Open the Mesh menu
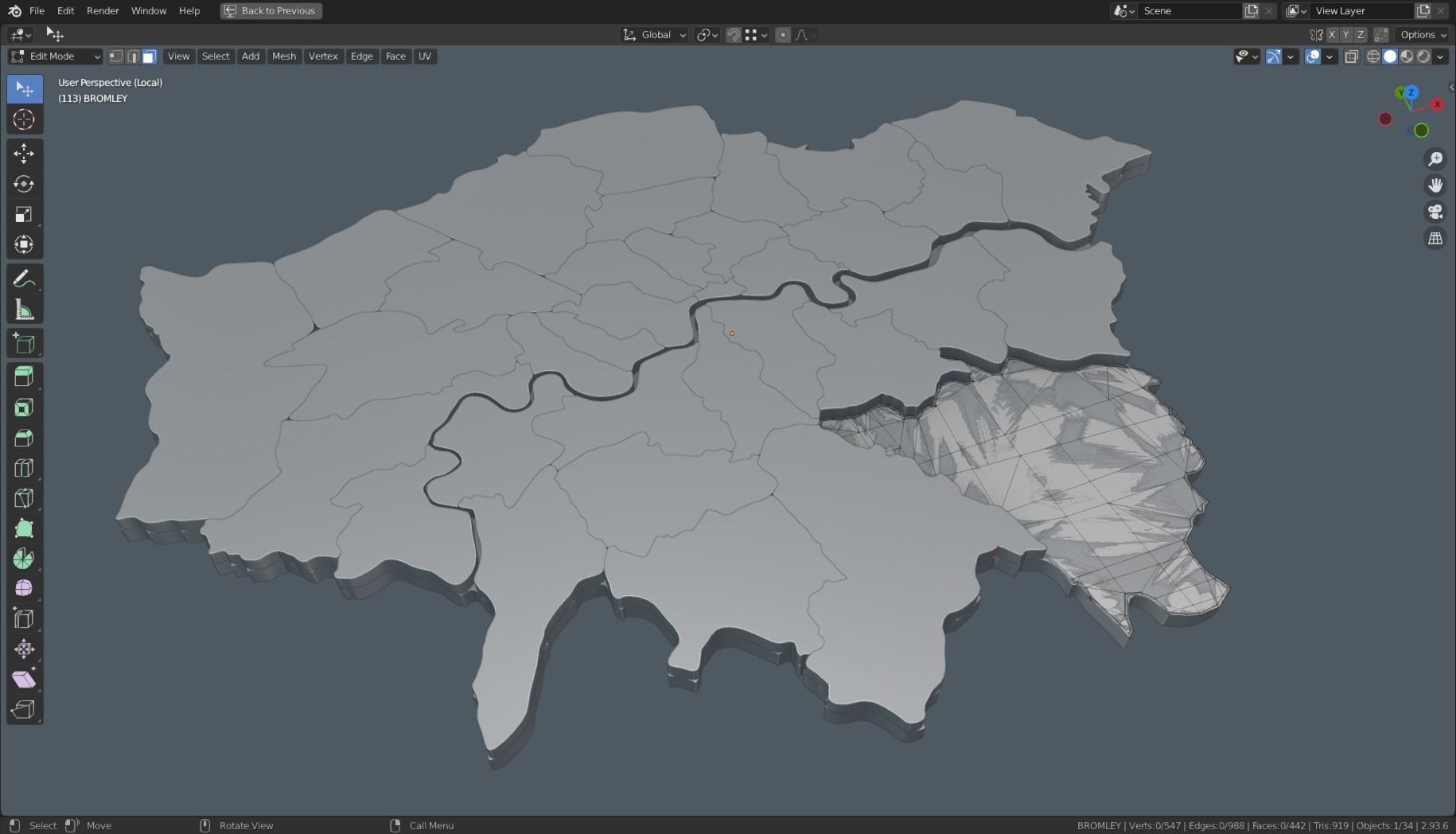The height and width of the screenshot is (834, 1456). pyautogui.click(x=284, y=57)
